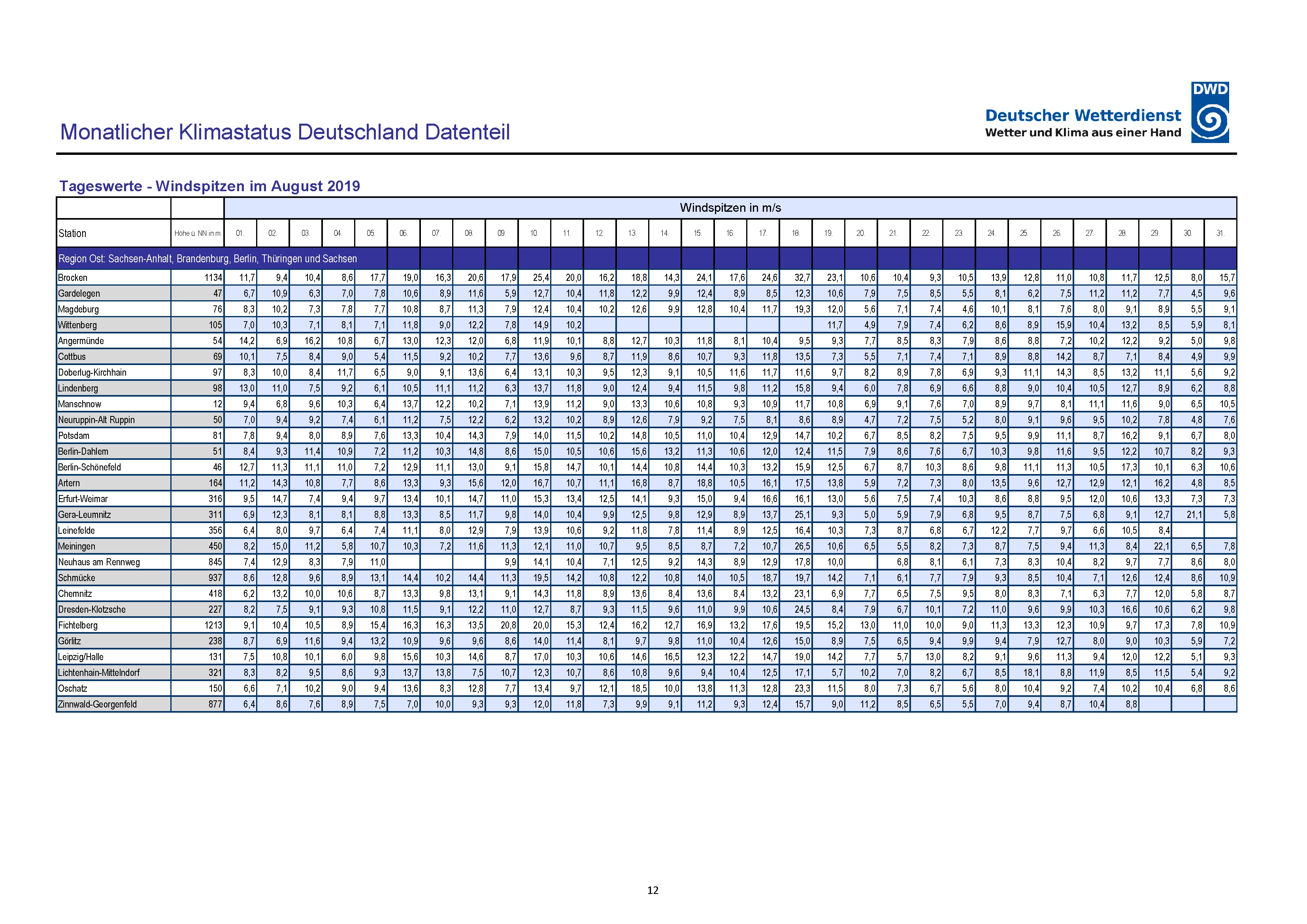Click the 'Potsdam' station name
This screenshot has height=924, width=1307.
74,436
